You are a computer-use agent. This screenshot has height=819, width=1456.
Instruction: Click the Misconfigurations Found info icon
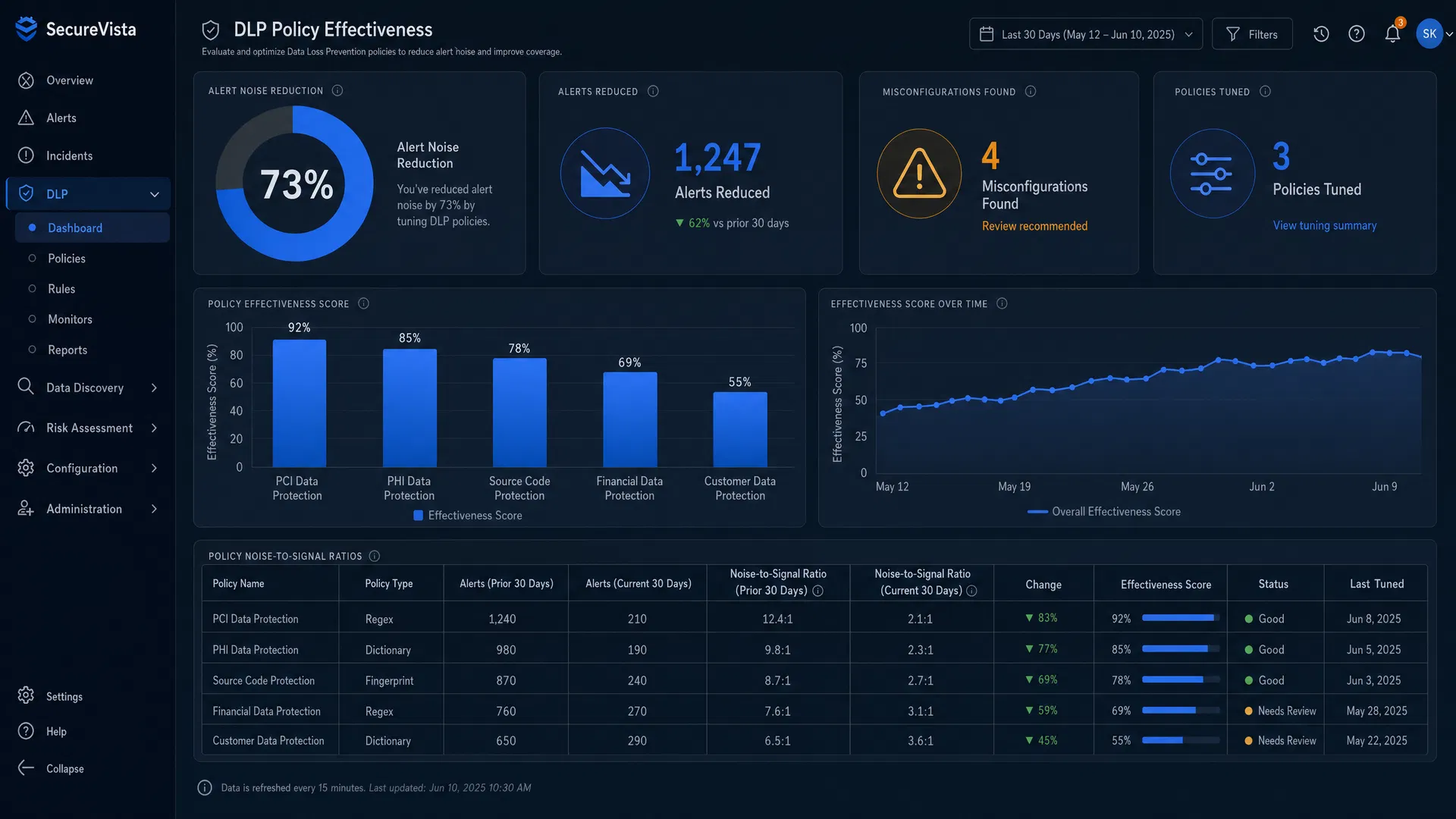coord(1031,91)
